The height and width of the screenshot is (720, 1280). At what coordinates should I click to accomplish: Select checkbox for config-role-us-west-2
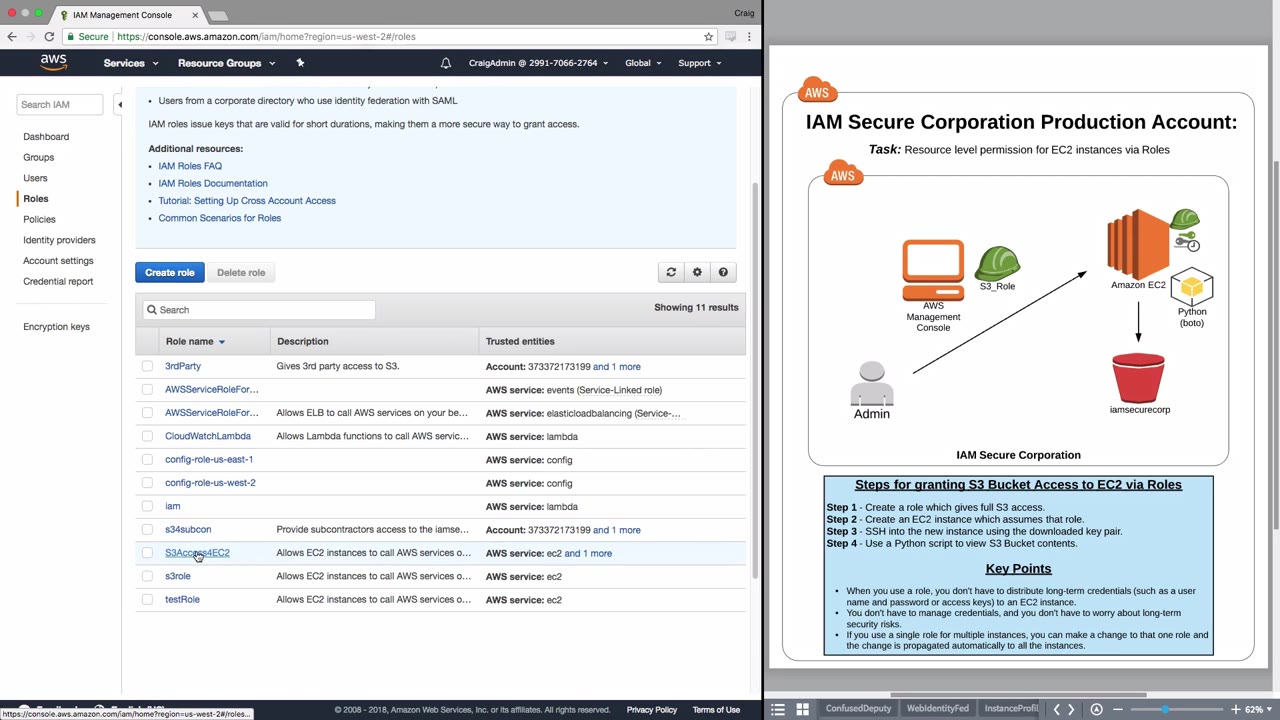[147, 483]
